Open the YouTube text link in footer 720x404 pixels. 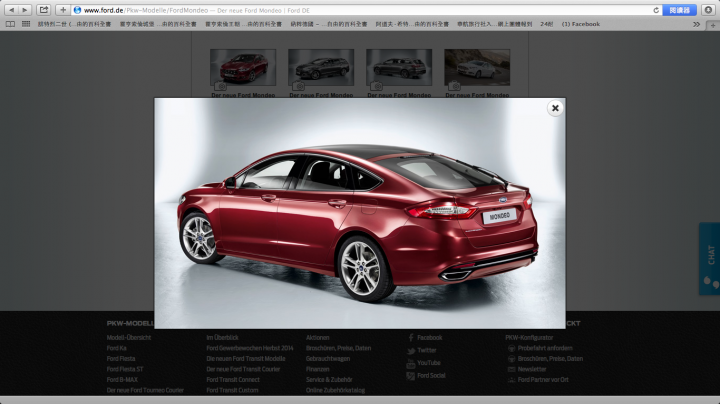coord(429,363)
